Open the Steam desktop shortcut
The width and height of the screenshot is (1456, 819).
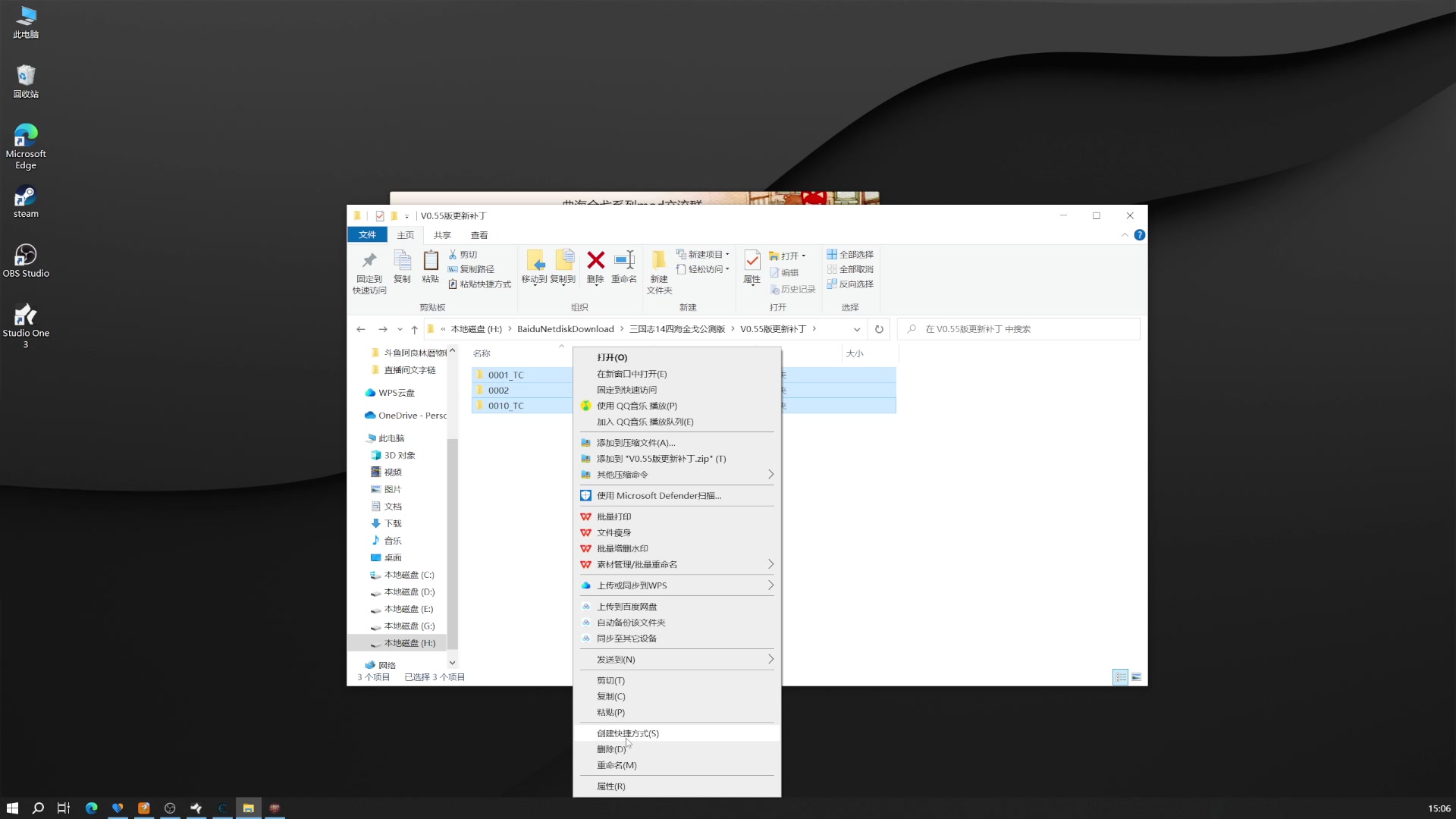coord(26,202)
